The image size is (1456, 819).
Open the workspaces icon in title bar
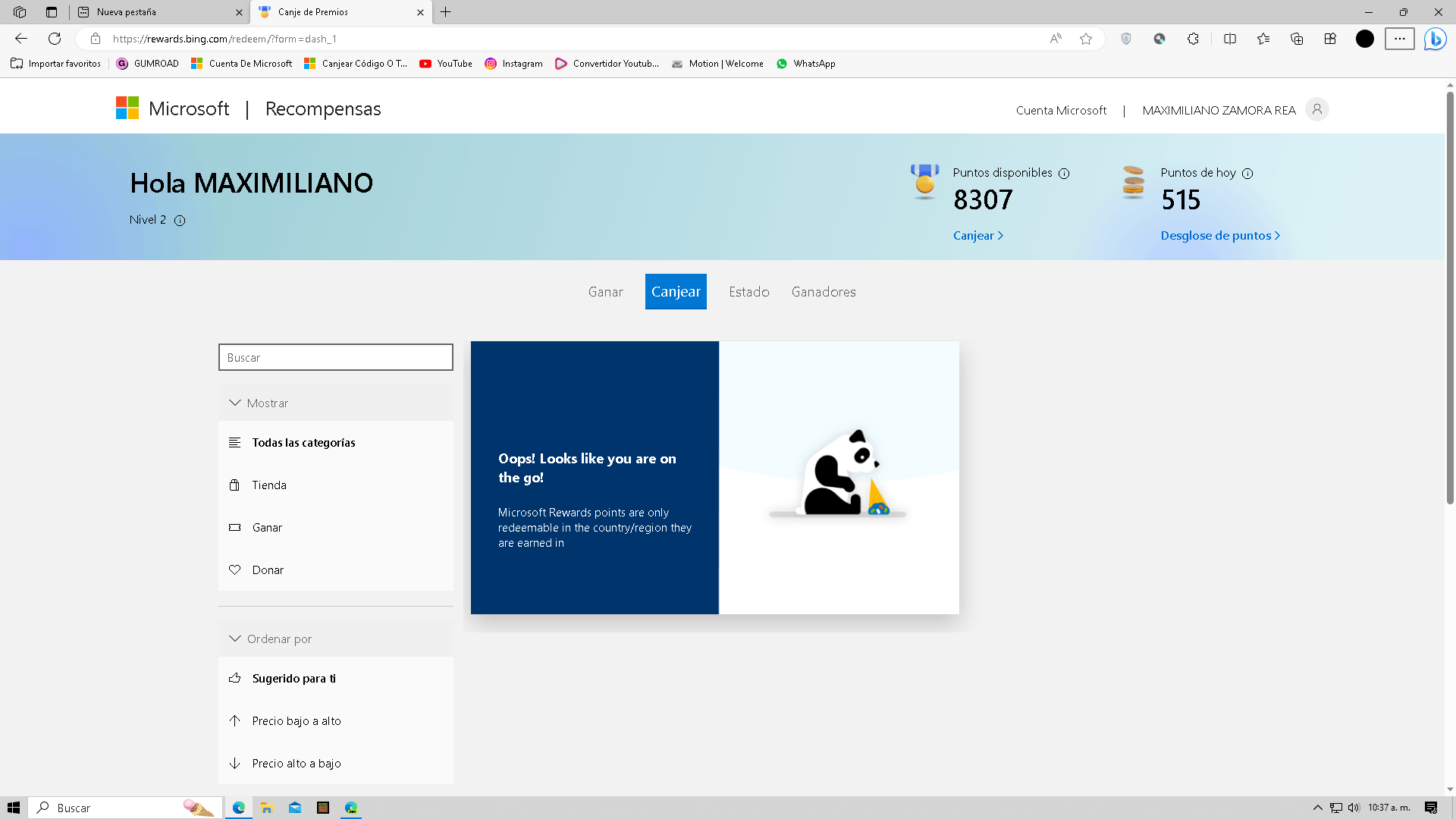(20, 12)
